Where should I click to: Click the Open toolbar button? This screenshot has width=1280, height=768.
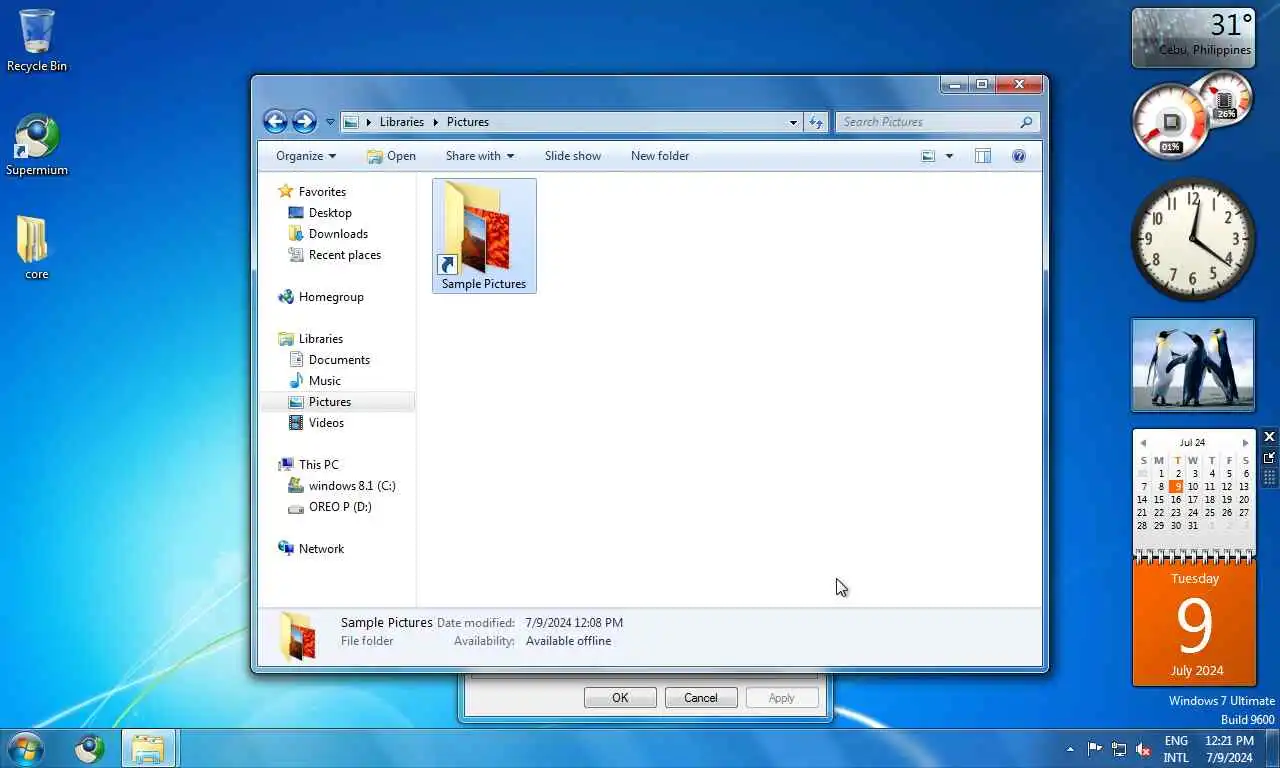(x=391, y=156)
